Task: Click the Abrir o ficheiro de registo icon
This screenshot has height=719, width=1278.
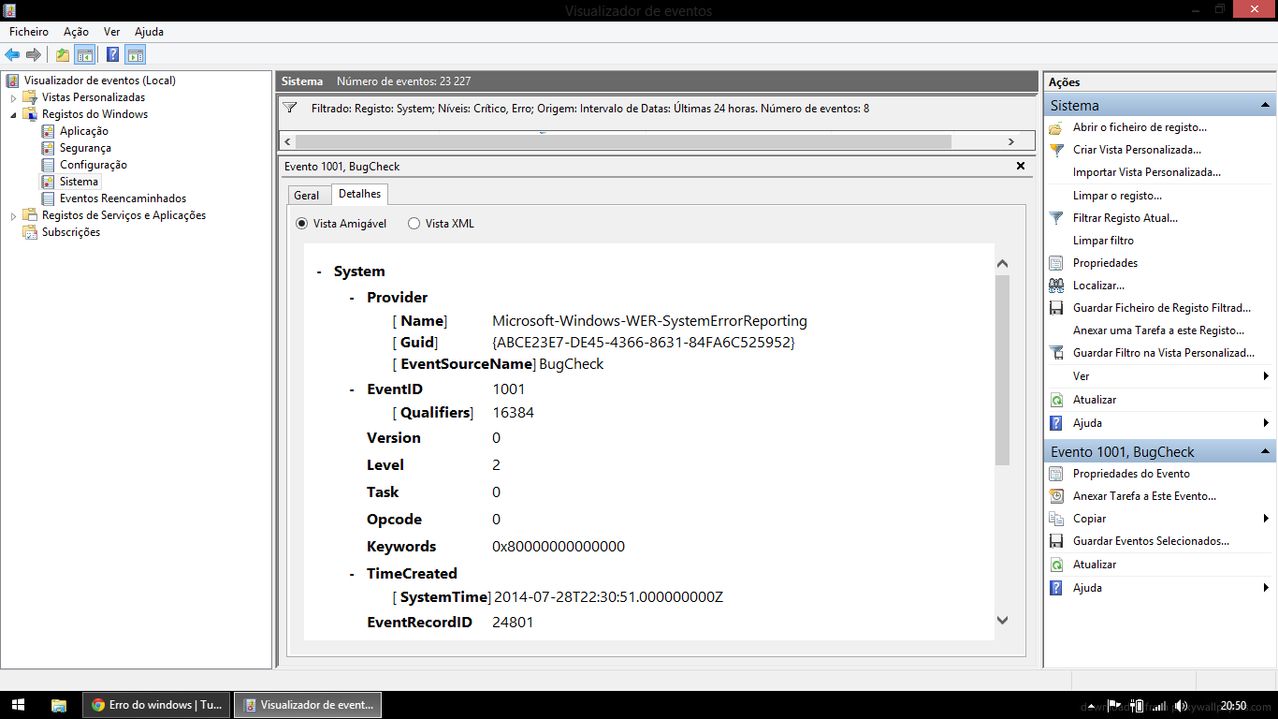Action: (x=1056, y=127)
